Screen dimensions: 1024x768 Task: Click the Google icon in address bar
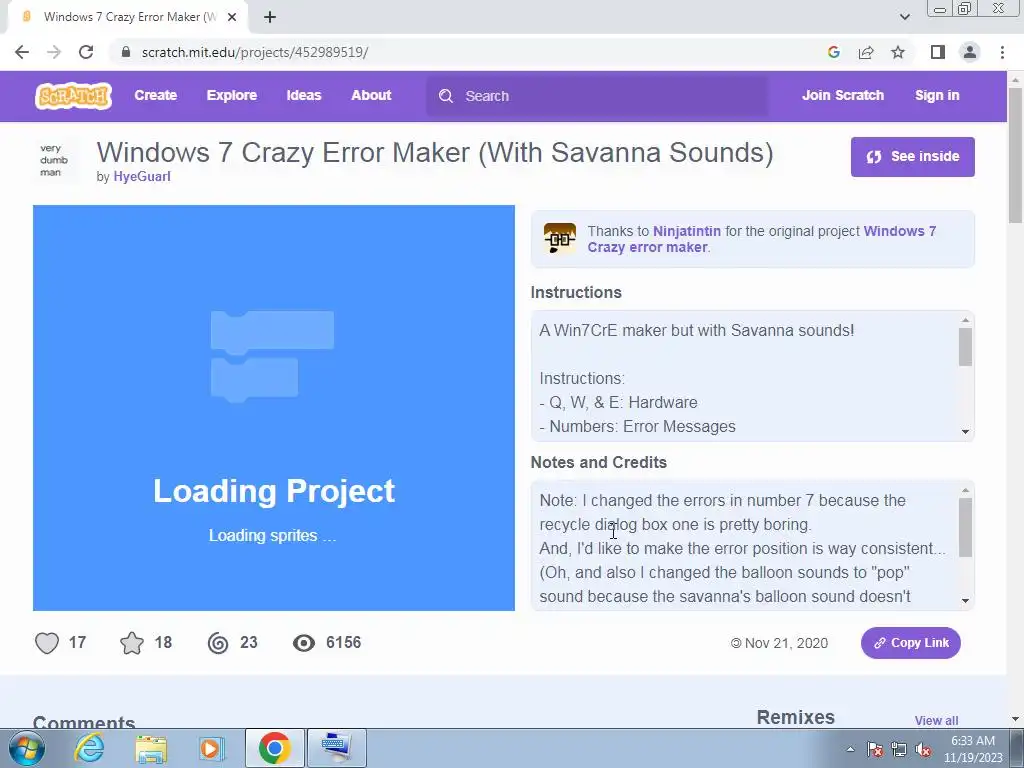pos(833,52)
